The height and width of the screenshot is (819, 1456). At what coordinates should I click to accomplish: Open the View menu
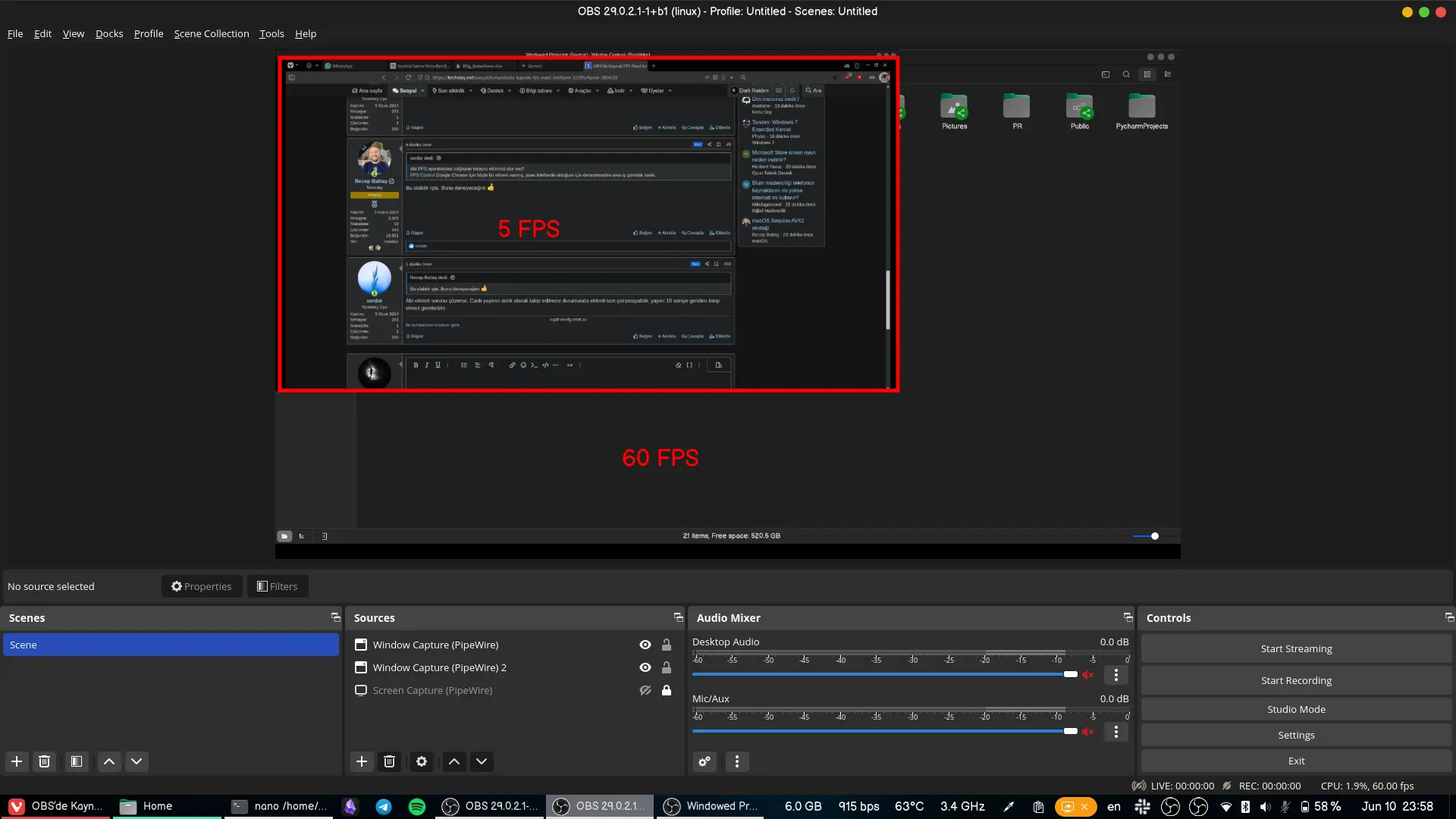tap(74, 33)
